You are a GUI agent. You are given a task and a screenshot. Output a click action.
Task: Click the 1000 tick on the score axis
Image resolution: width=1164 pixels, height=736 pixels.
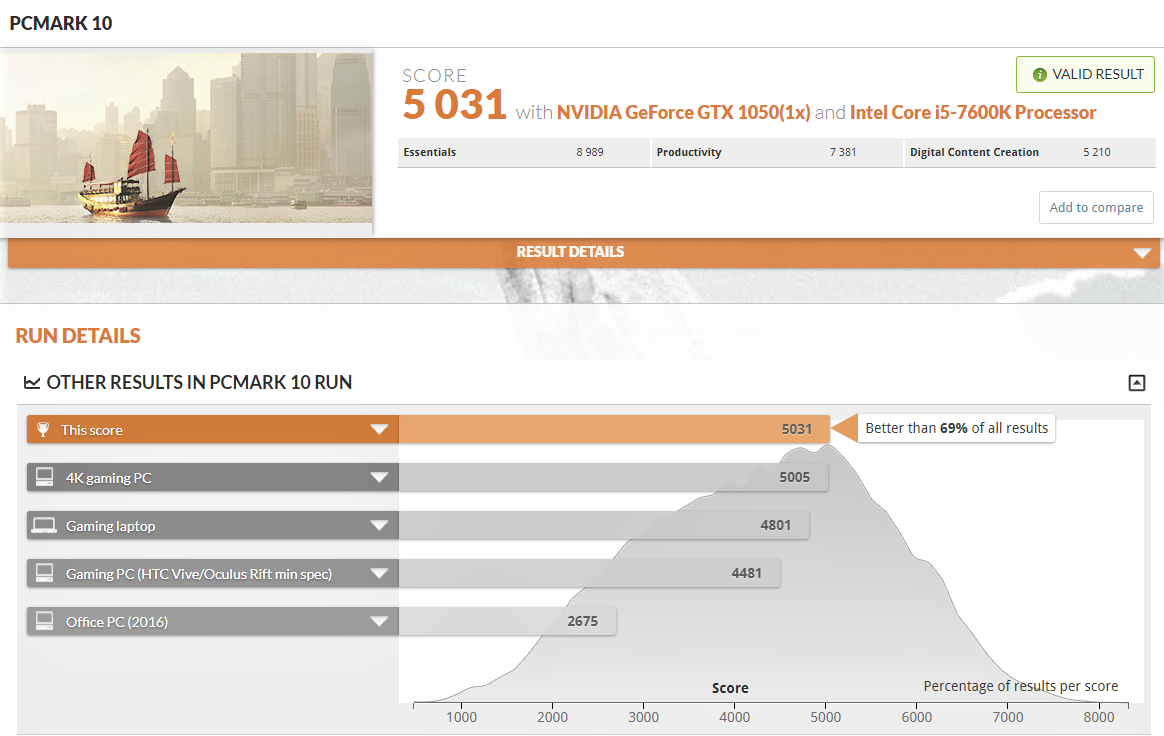(461, 717)
